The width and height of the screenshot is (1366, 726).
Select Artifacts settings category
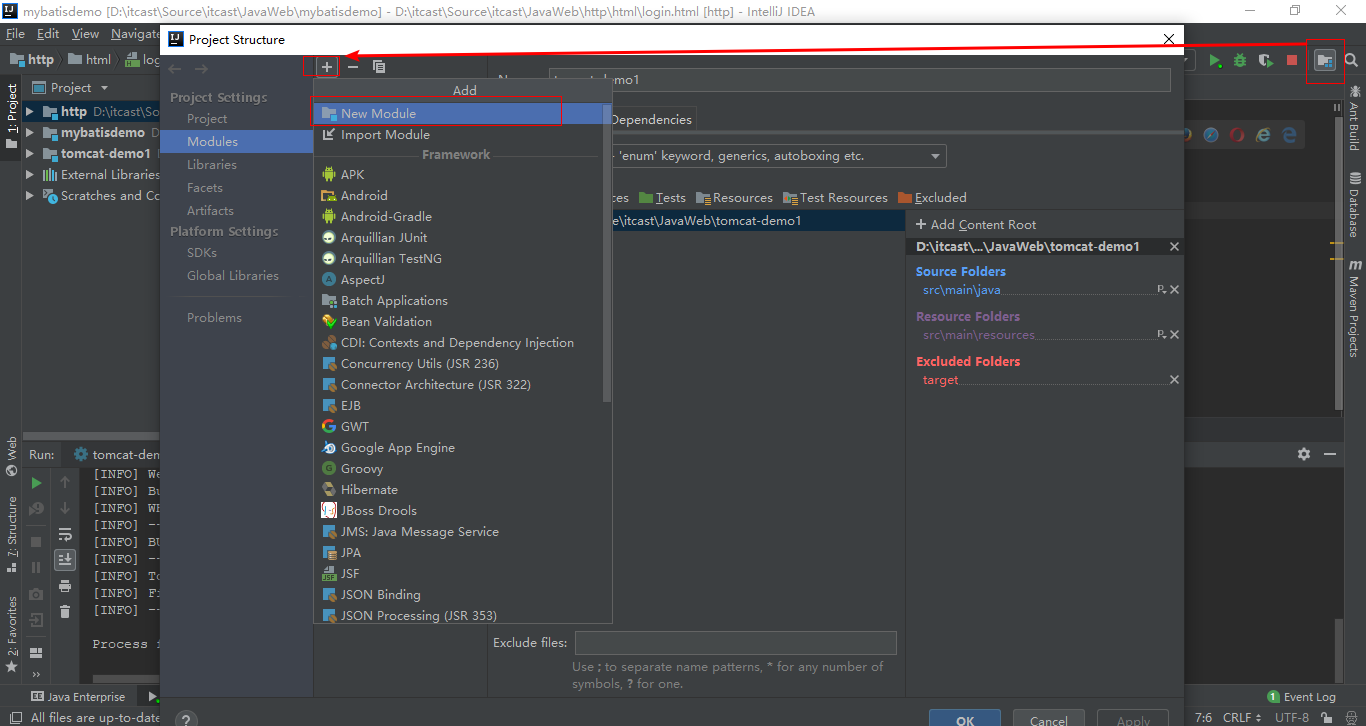coord(210,211)
